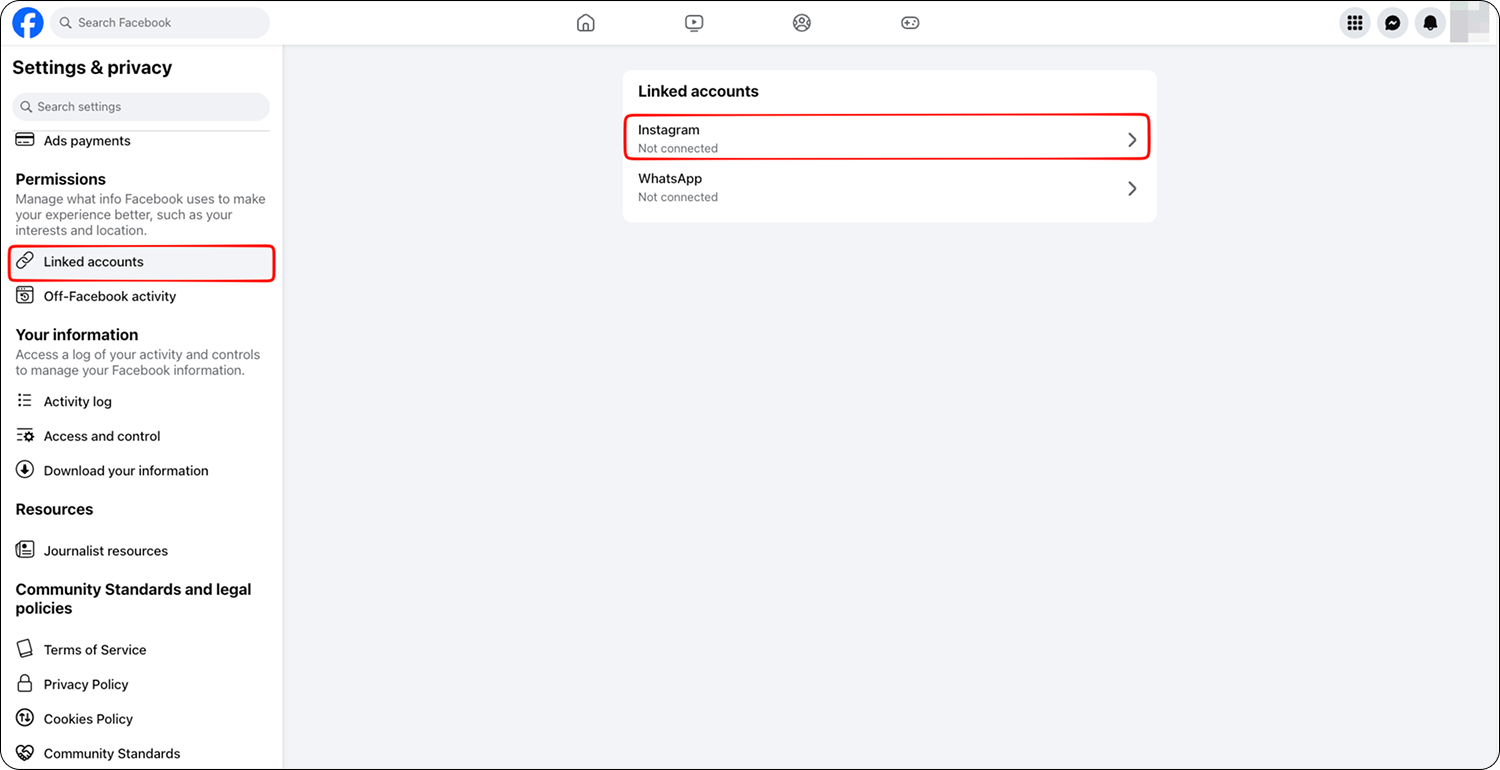Click the Search Facebook field
The image size is (1500, 770).
[x=160, y=22]
